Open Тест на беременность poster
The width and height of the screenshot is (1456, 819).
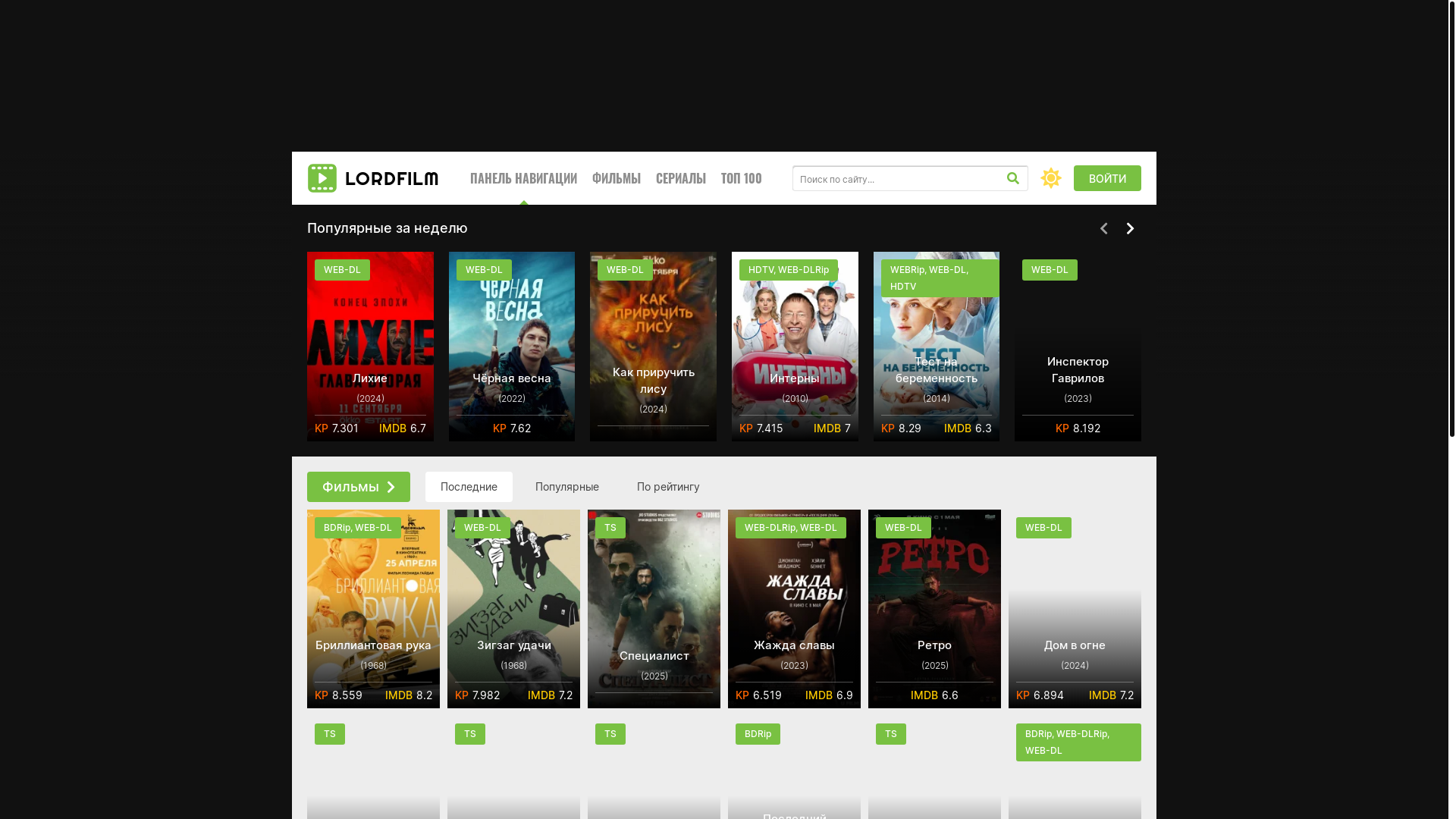coord(937,347)
